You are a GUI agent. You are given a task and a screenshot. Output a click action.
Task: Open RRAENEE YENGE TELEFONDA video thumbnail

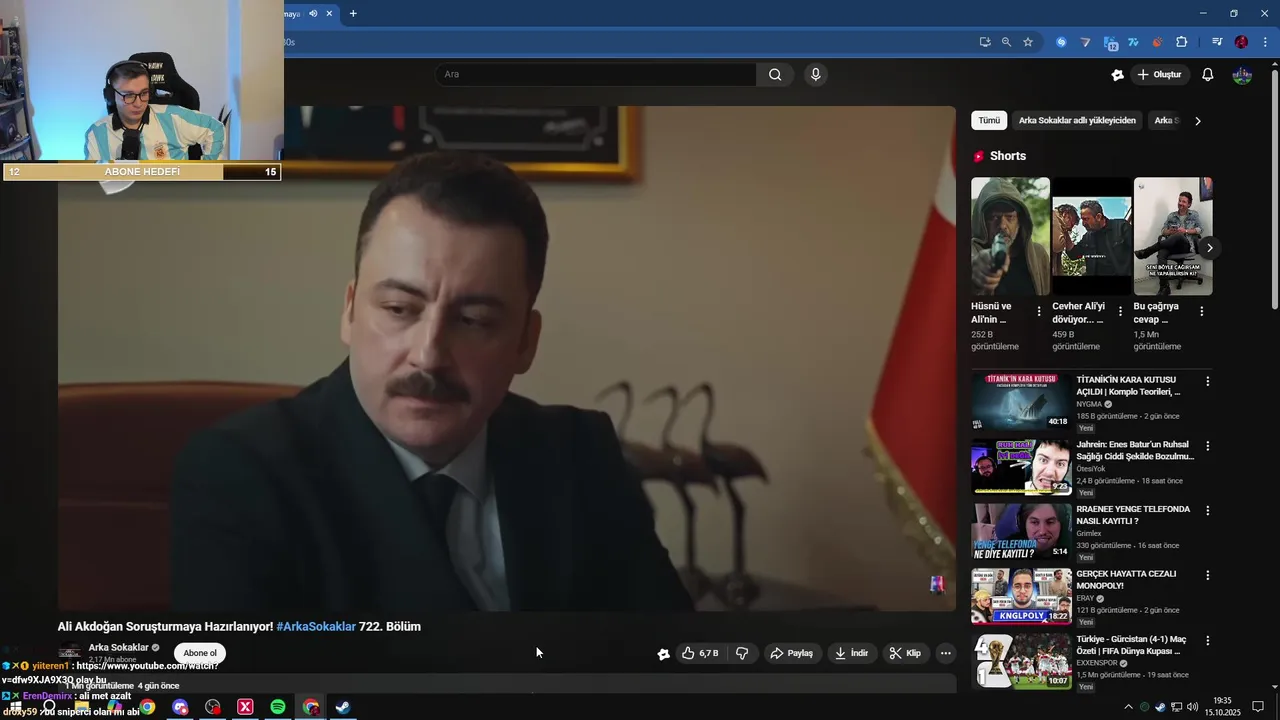click(1021, 531)
